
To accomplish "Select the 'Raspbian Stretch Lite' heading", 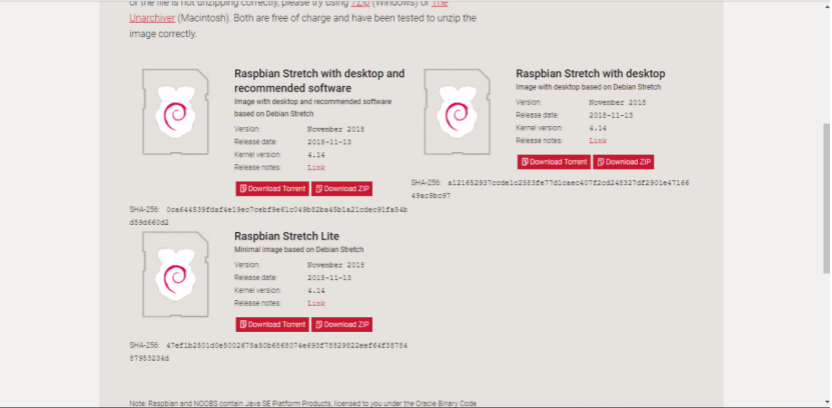I will coord(287,236).
